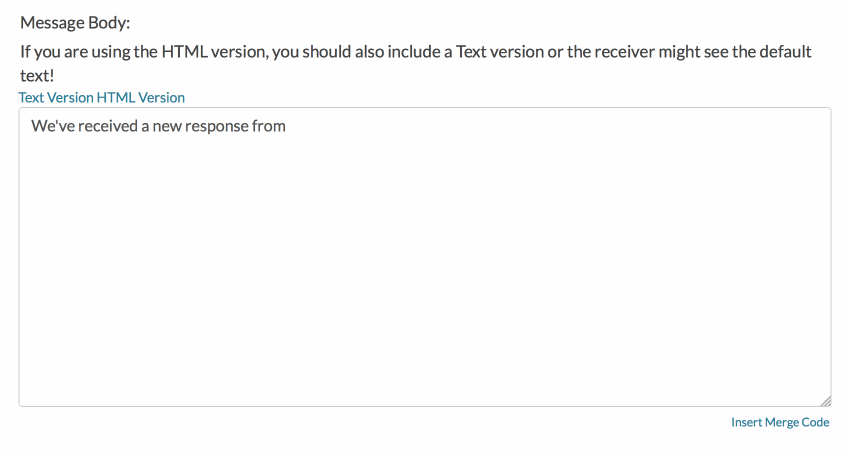The height and width of the screenshot is (456, 844).
Task: Switch to the HTML Version tab
Action: pos(141,97)
